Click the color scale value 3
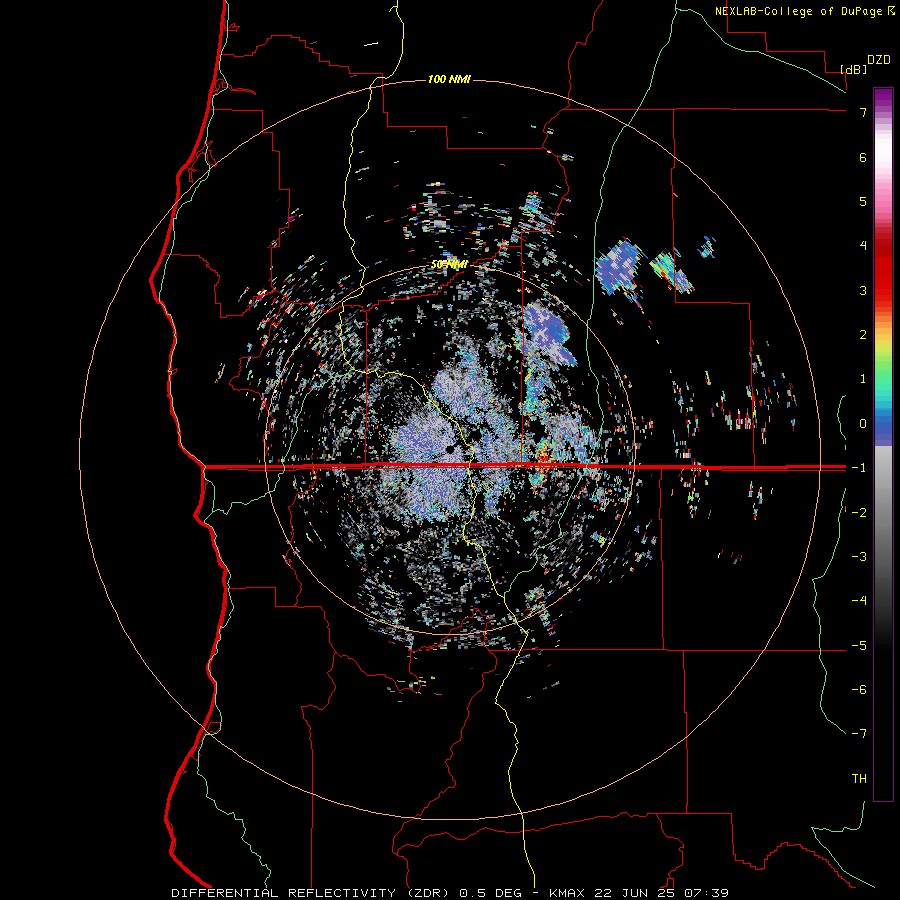This screenshot has width=900, height=900. [x=863, y=290]
